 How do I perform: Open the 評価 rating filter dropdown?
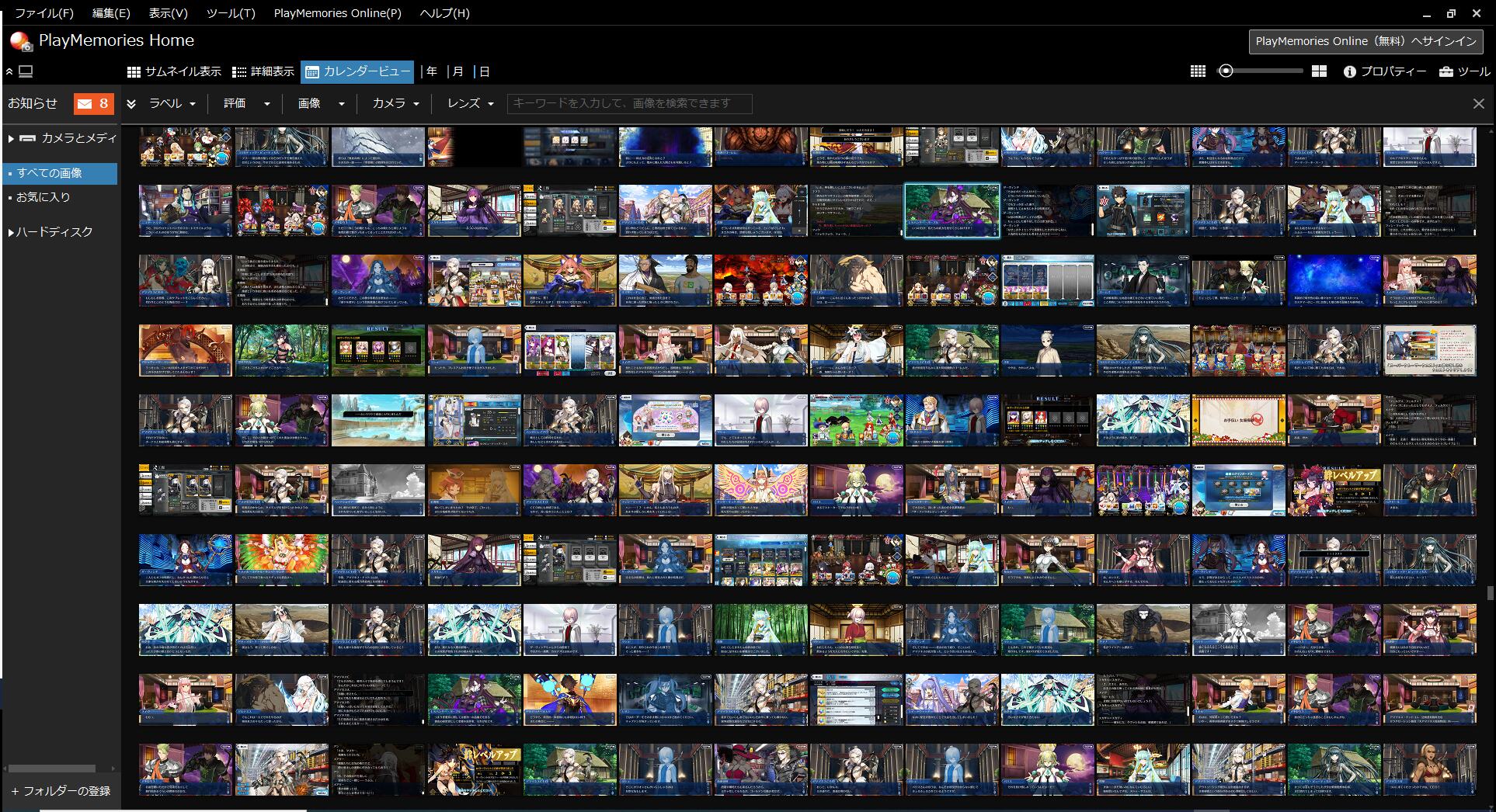pos(246,103)
